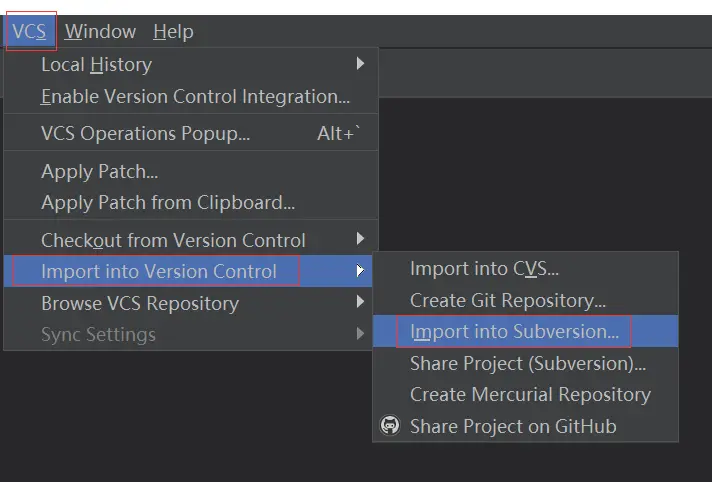
Task: Select Share Project (Subversion)
Action: (x=527, y=363)
